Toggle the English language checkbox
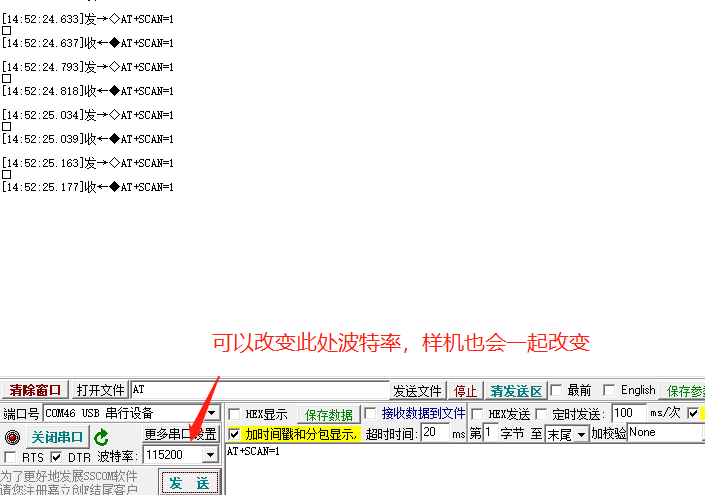The width and height of the screenshot is (705, 495). click(x=609, y=390)
